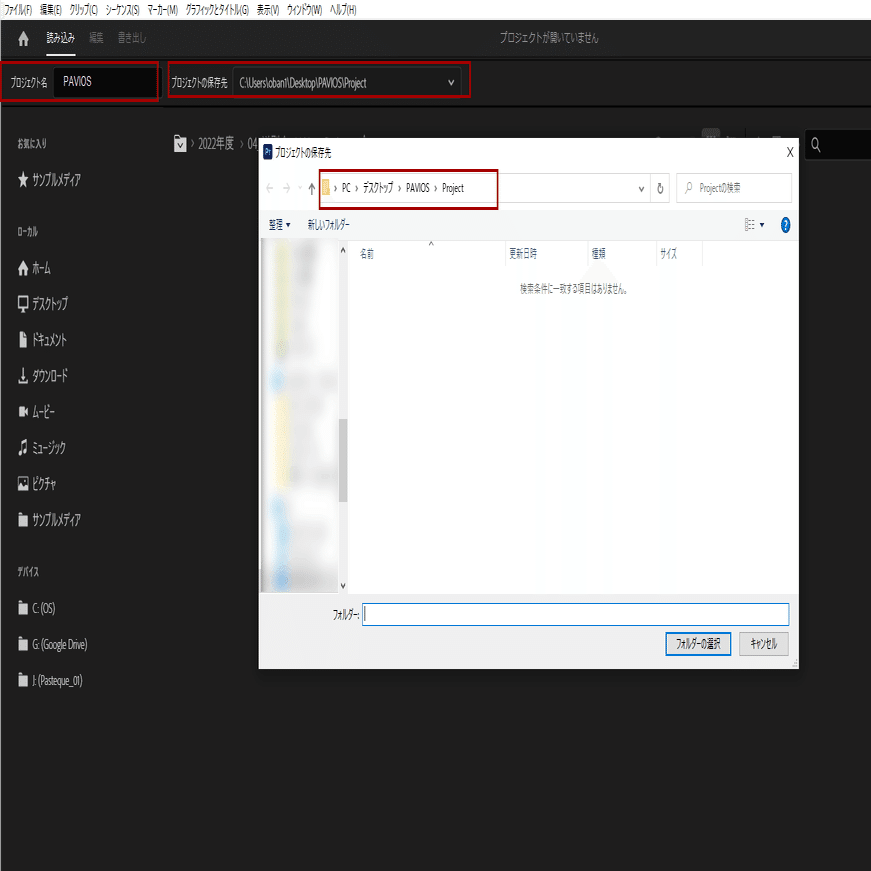Viewport: 871px width, 871px height.
Task: Sort by 名前 column header
Action: coord(367,254)
